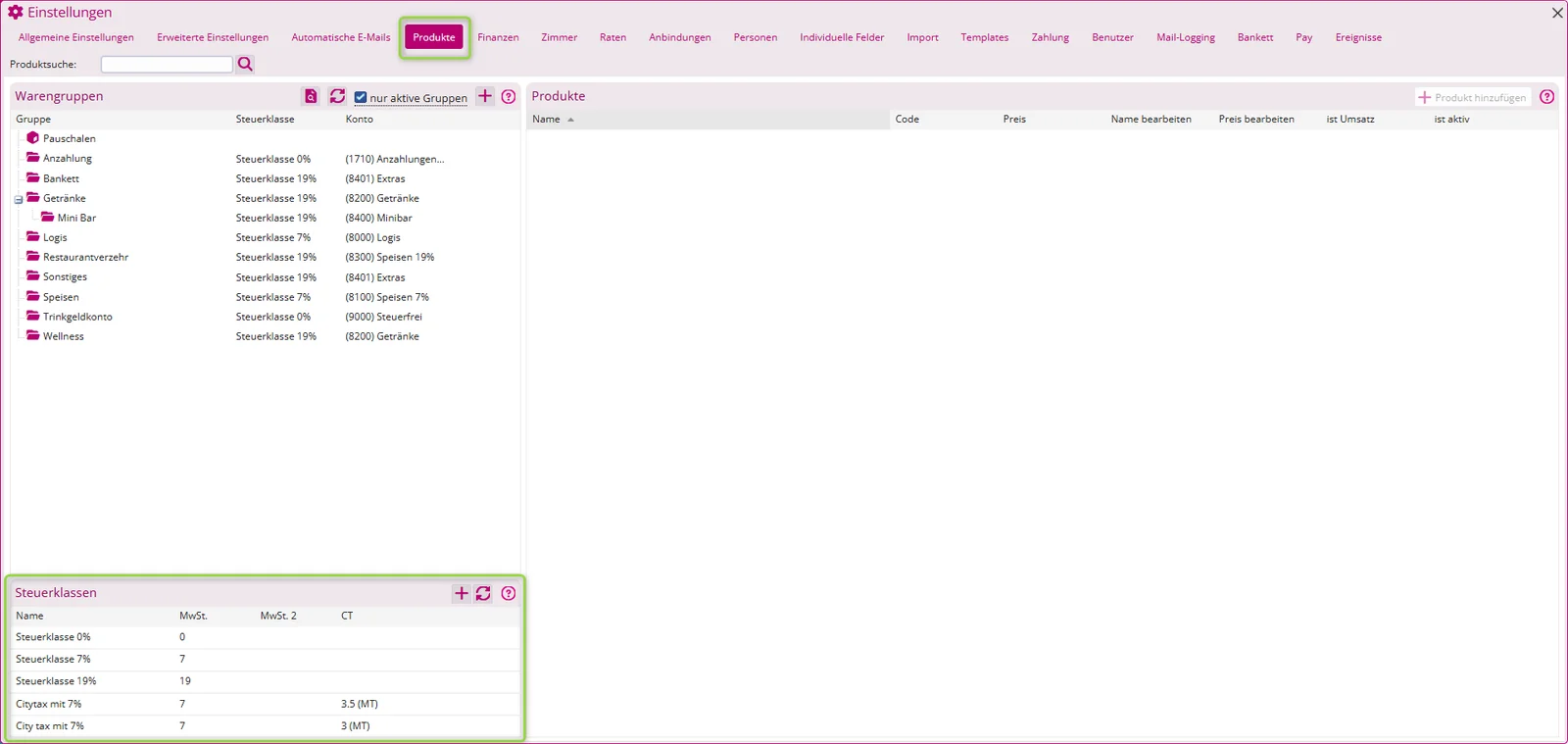The height and width of the screenshot is (744, 1568).
Task: Open the Erweiterte Einstellungen tab
Action: [213, 37]
